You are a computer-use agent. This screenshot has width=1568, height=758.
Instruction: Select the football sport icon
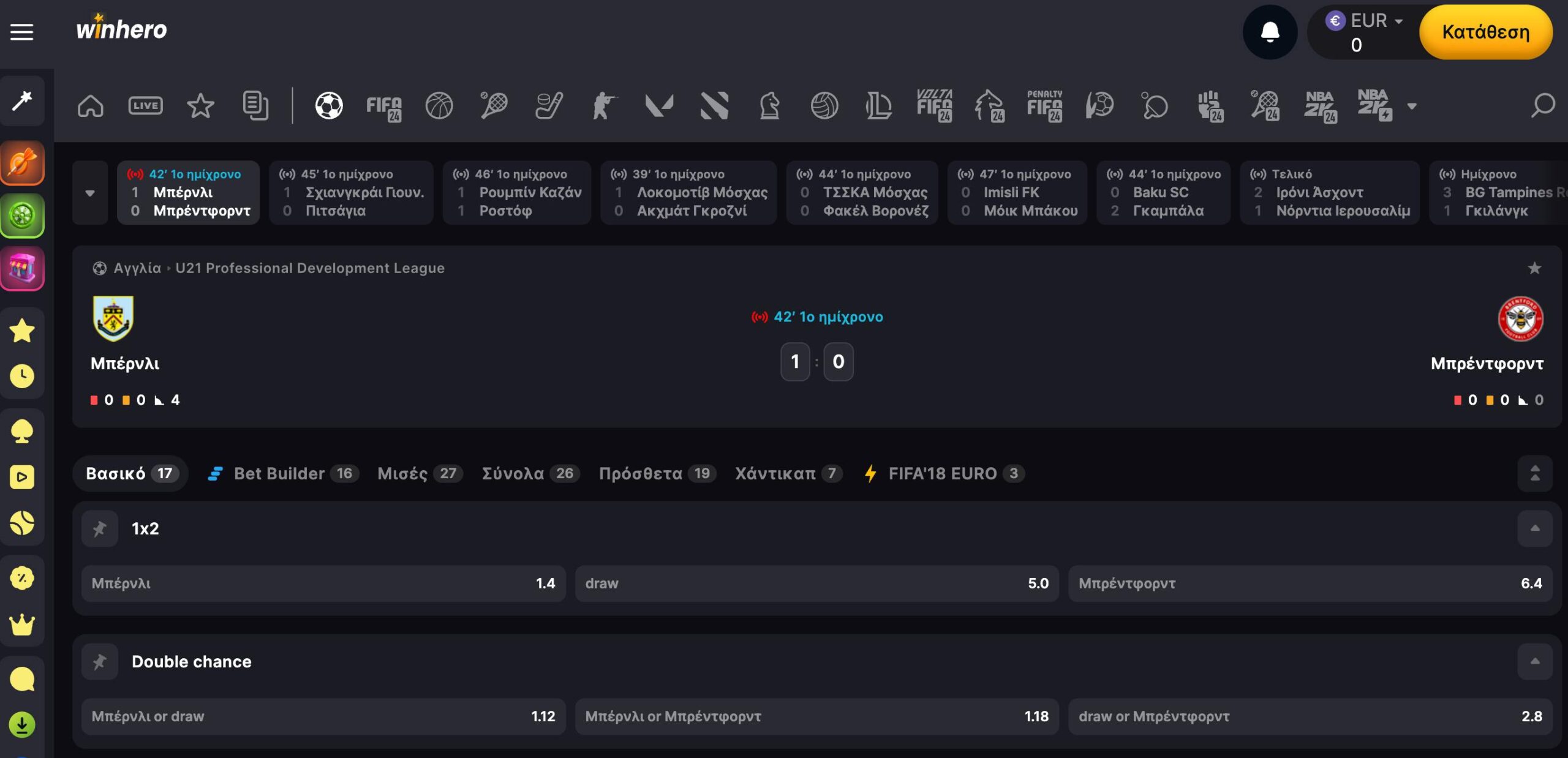329,106
